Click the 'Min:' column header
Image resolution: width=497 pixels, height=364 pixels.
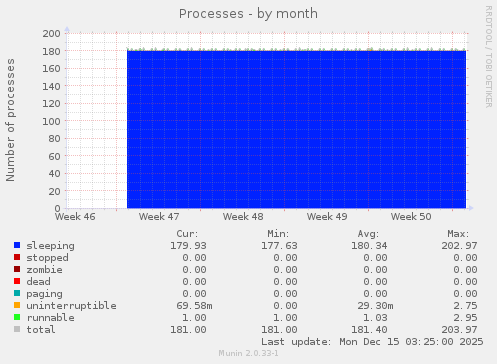pyautogui.click(x=278, y=234)
